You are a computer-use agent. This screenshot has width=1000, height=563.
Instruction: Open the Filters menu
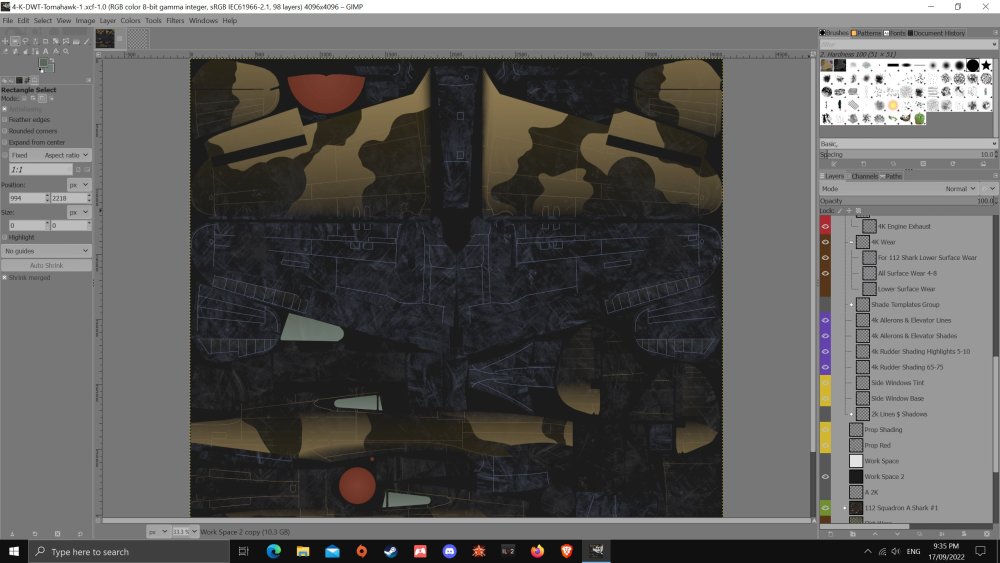tap(175, 20)
